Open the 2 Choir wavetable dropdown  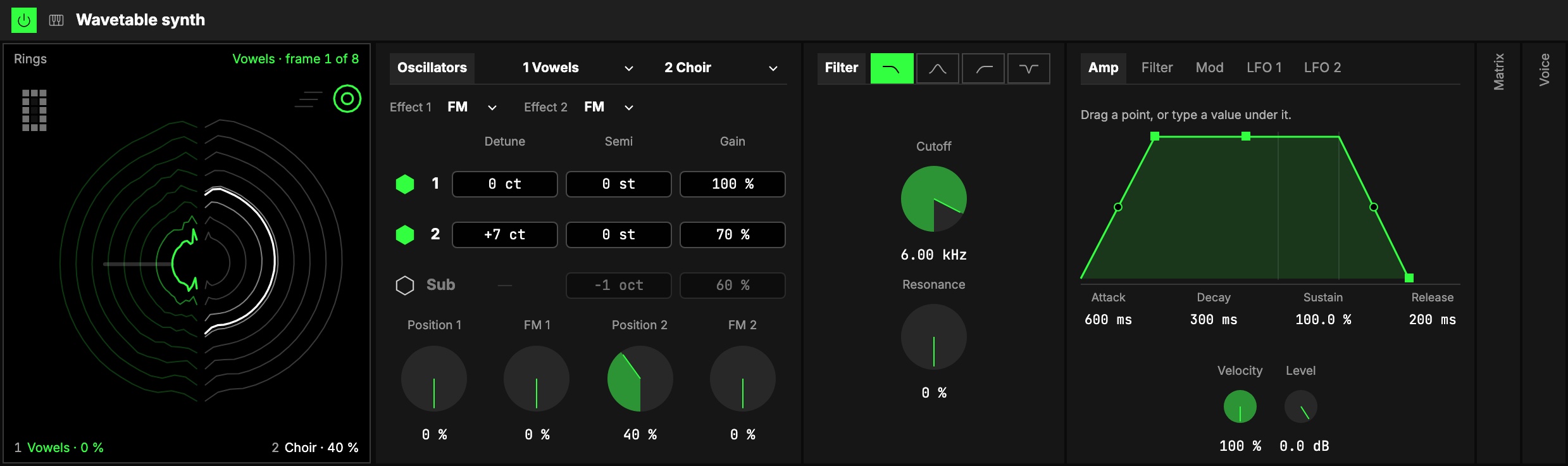click(x=721, y=68)
